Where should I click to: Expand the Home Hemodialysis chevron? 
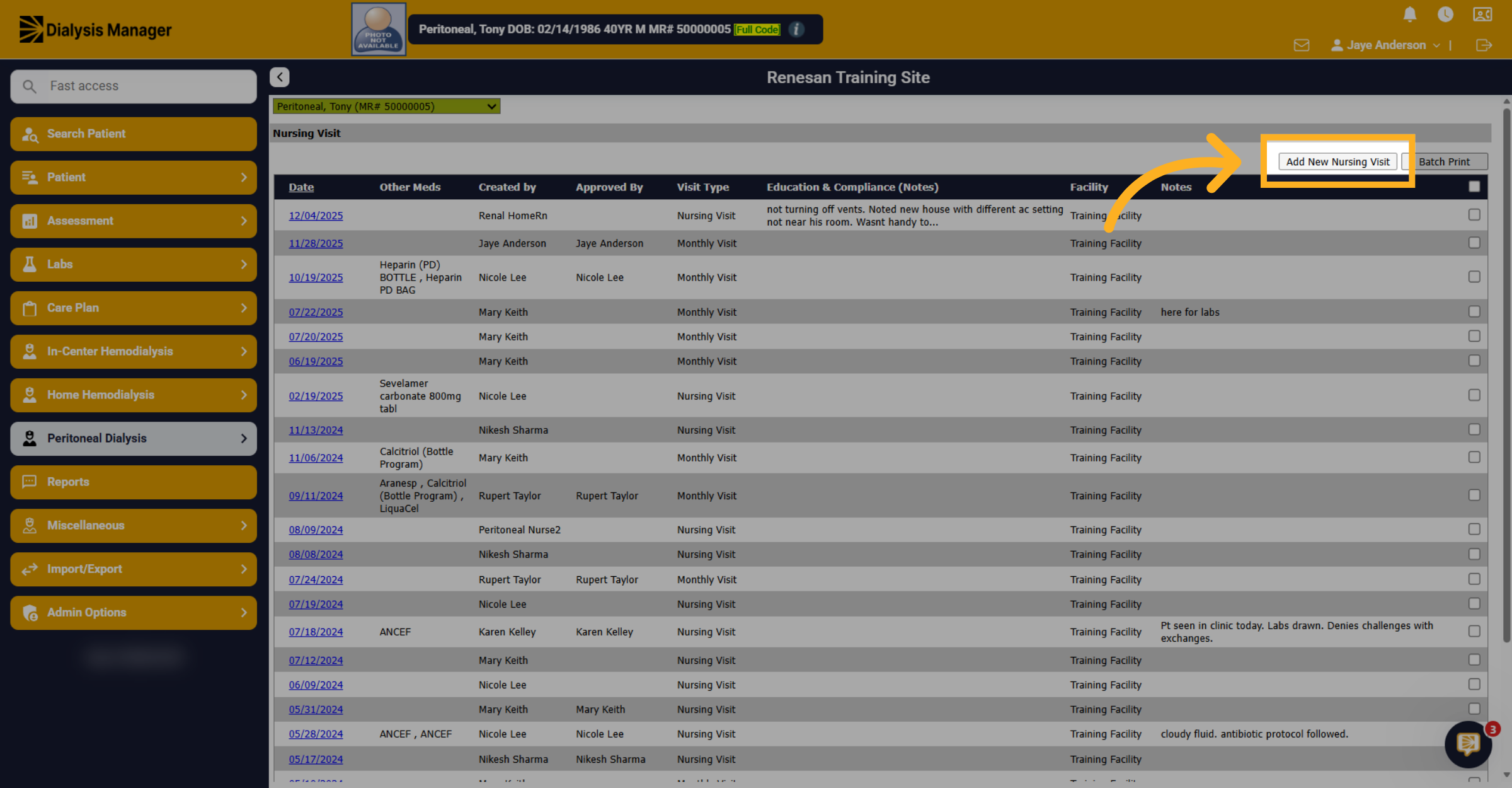tap(244, 395)
